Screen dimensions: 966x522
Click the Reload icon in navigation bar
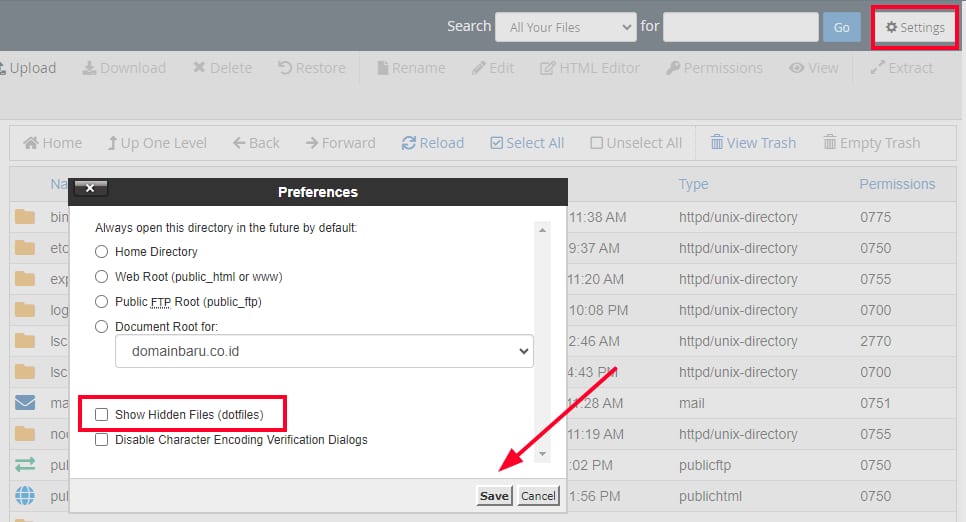point(409,143)
